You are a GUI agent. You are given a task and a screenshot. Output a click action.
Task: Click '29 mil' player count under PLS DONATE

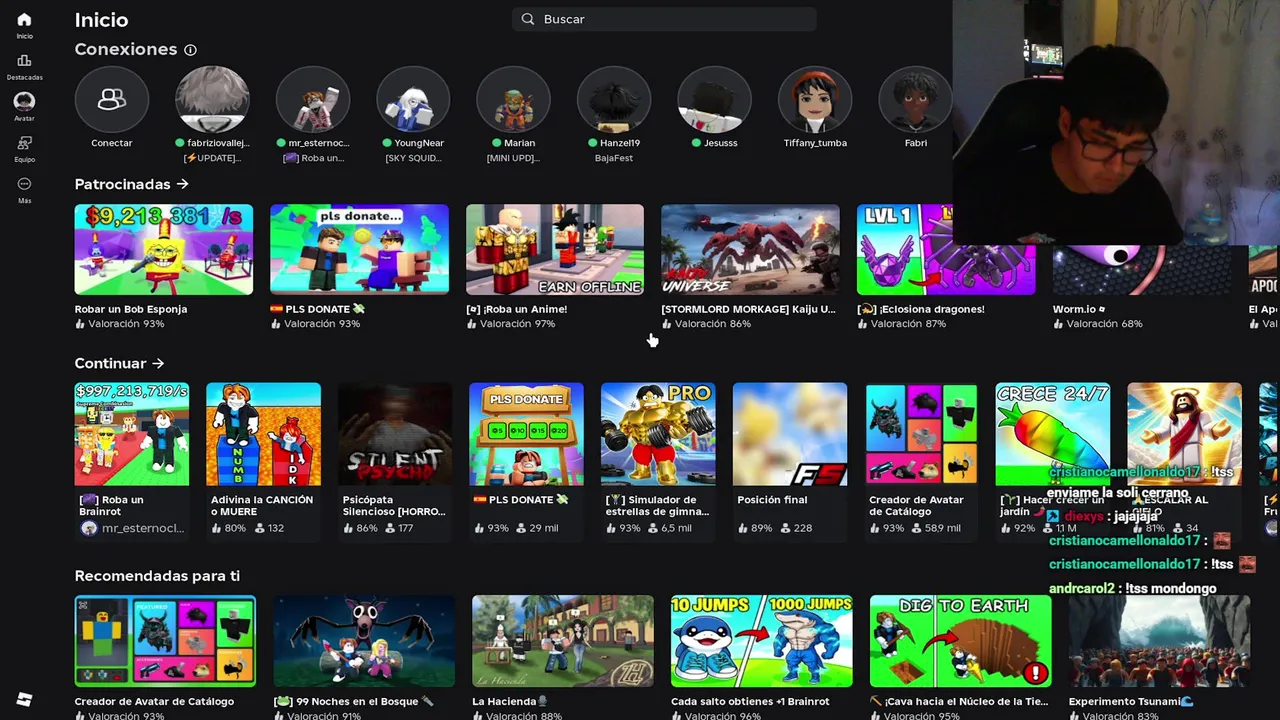[x=544, y=528]
